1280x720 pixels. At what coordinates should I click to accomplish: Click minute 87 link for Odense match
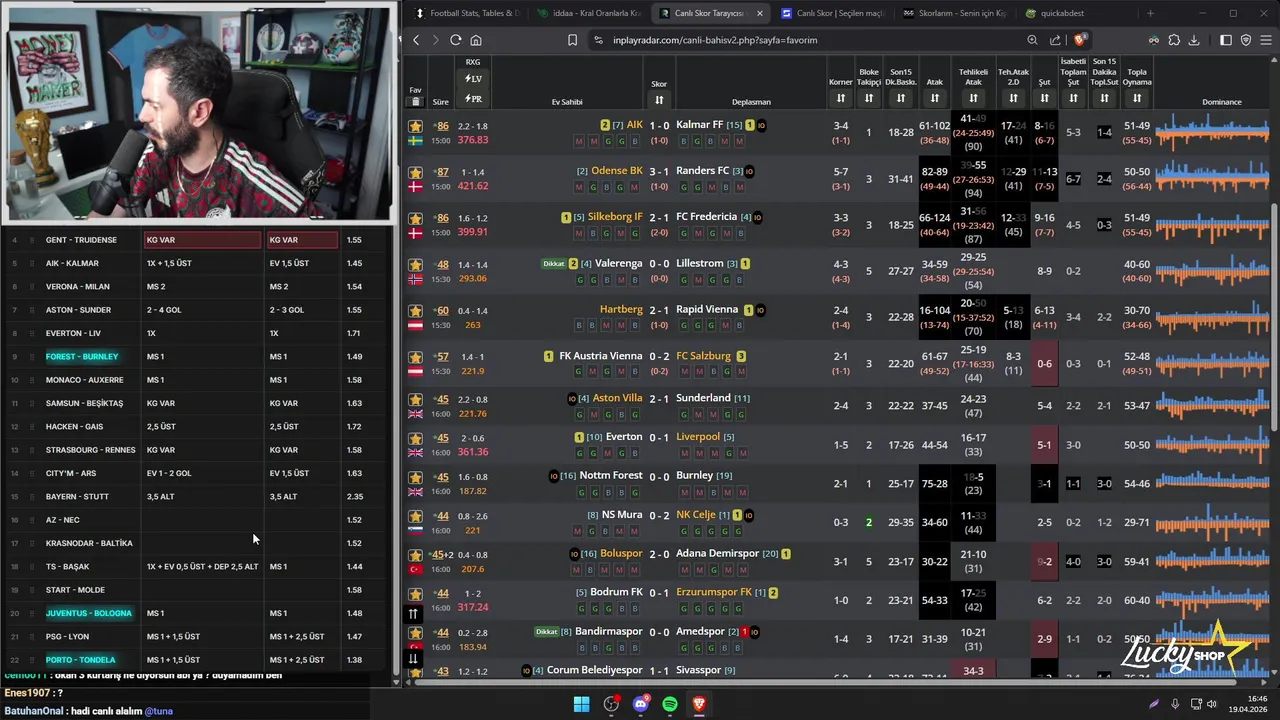coord(442,172)
